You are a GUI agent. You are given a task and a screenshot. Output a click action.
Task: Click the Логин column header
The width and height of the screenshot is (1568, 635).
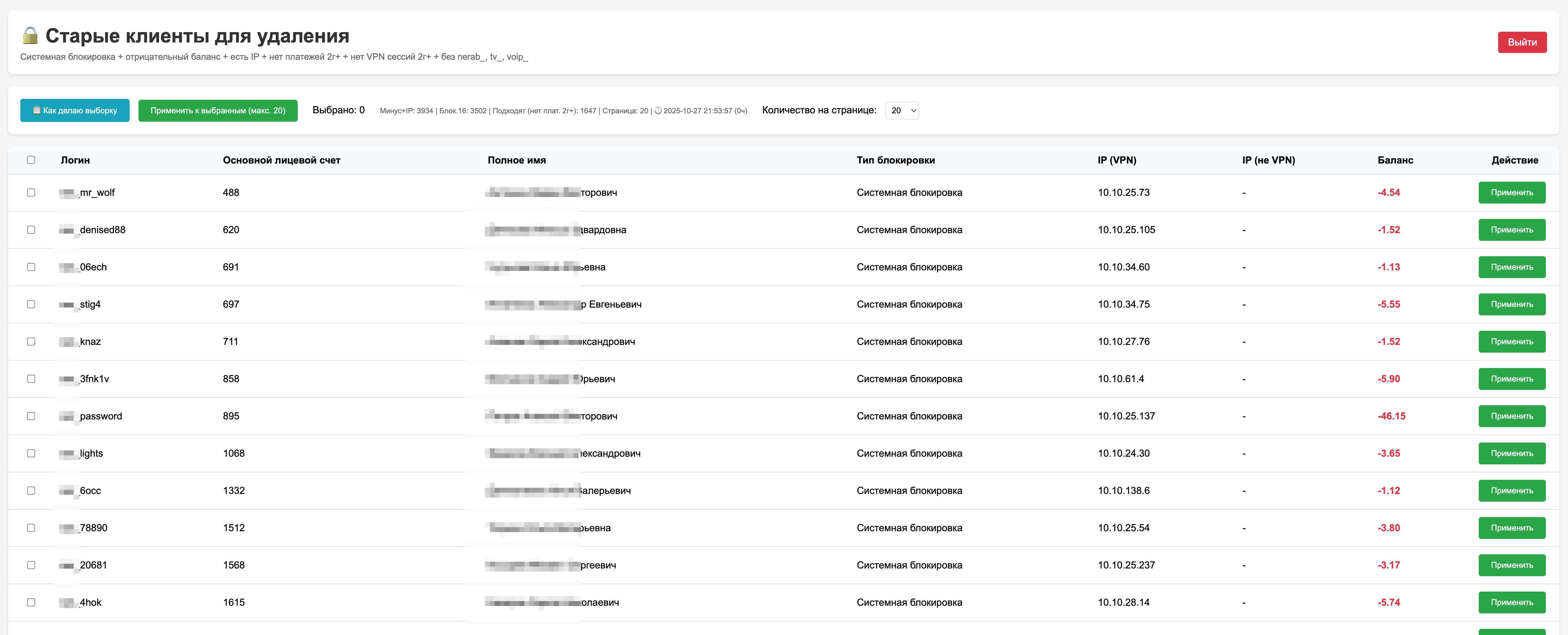click(75, 160)
